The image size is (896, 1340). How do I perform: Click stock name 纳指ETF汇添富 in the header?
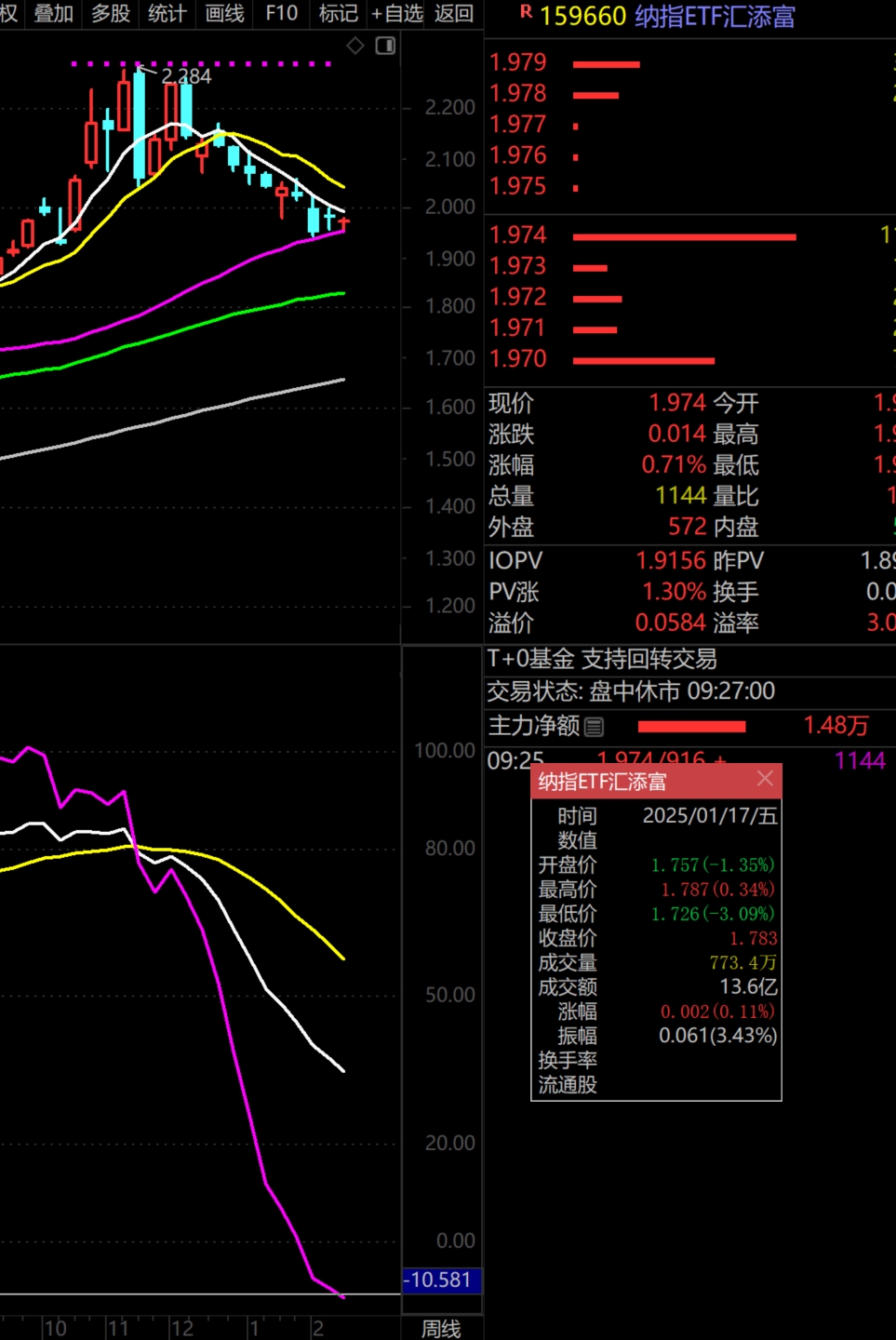[715, 17]
